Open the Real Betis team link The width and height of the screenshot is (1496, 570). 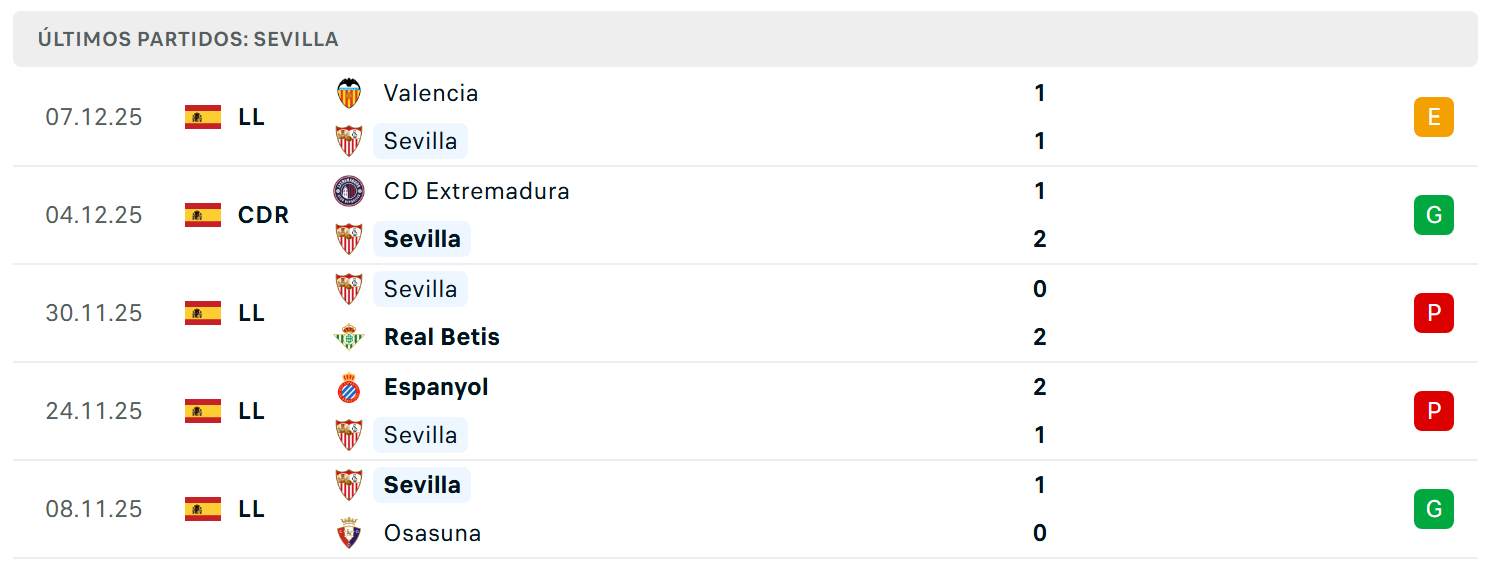tap(442, 337)
